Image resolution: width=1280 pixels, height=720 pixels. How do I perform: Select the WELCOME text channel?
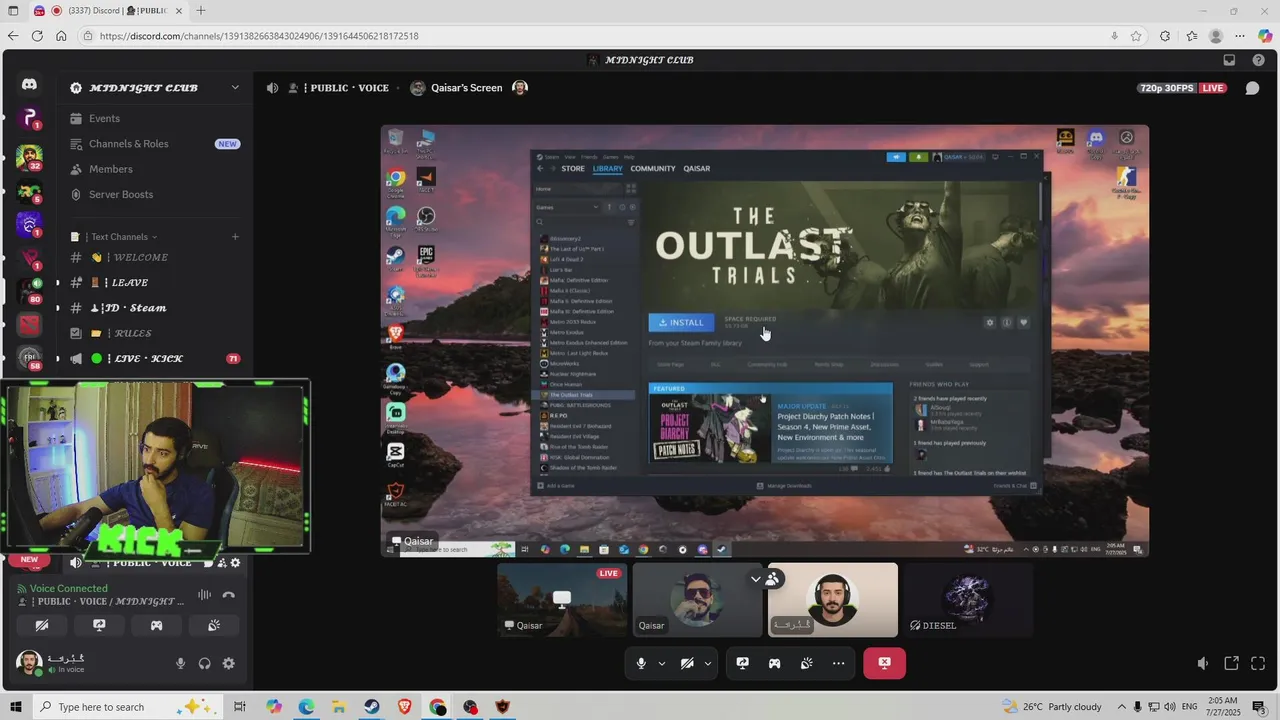[x=155, y=257]
